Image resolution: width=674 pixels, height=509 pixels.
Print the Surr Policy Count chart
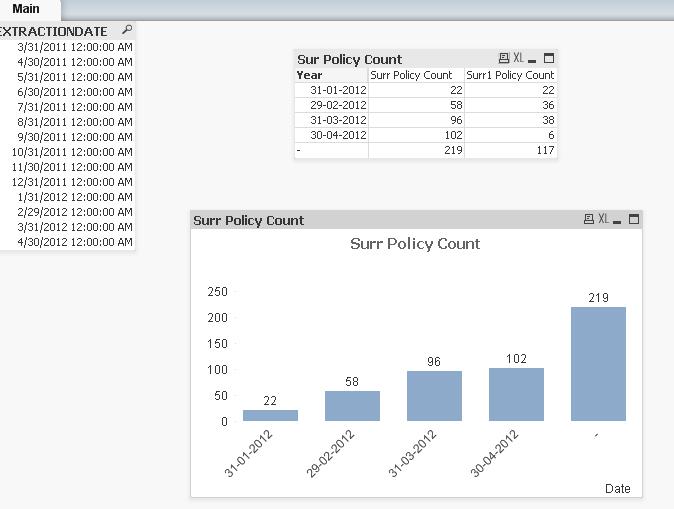coord(589,219)
